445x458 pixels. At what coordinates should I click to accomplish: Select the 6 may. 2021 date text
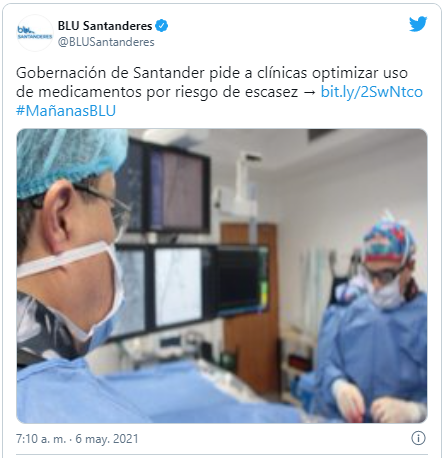107,439
